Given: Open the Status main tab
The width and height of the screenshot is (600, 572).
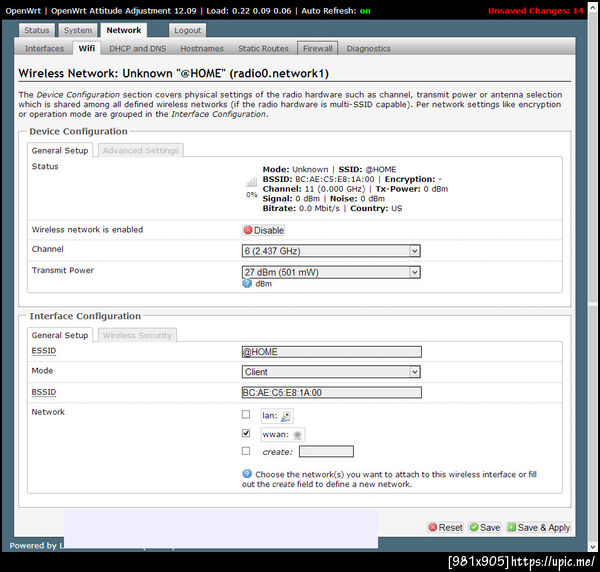Looking at the screenshot, I should click(x=37, y=30).
